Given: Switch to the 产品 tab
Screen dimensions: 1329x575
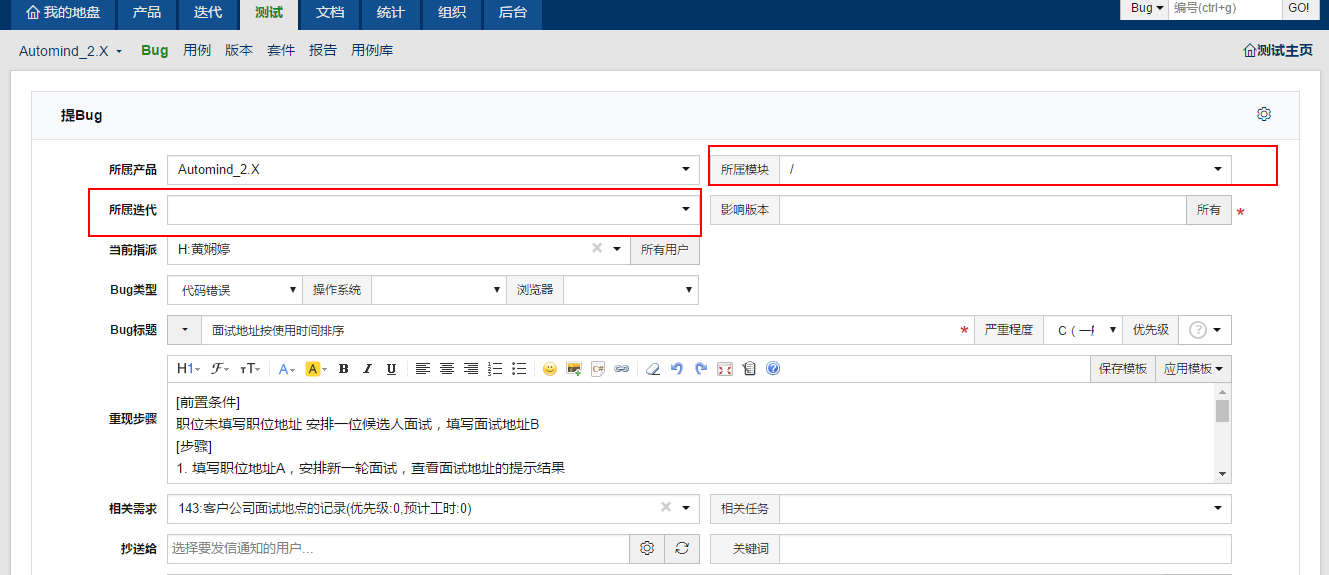Looking at the screenshot, I should tap(146, 13).
